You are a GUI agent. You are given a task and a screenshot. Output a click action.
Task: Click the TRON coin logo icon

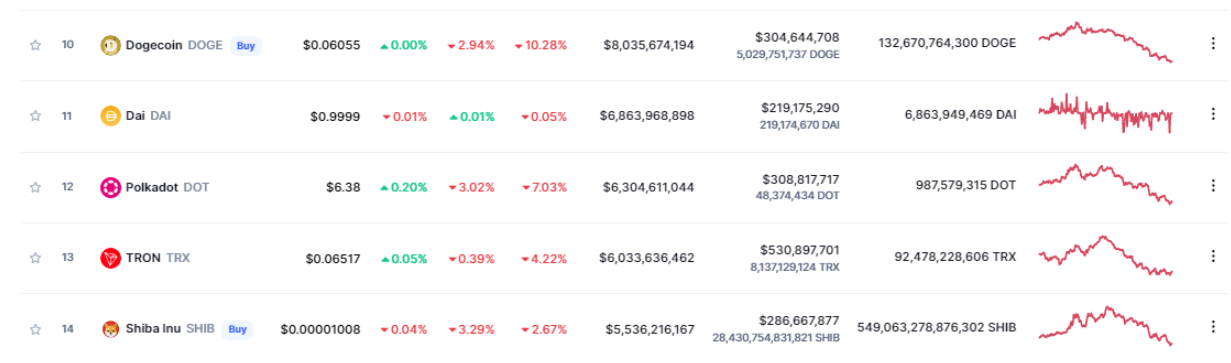click(110, 258)
